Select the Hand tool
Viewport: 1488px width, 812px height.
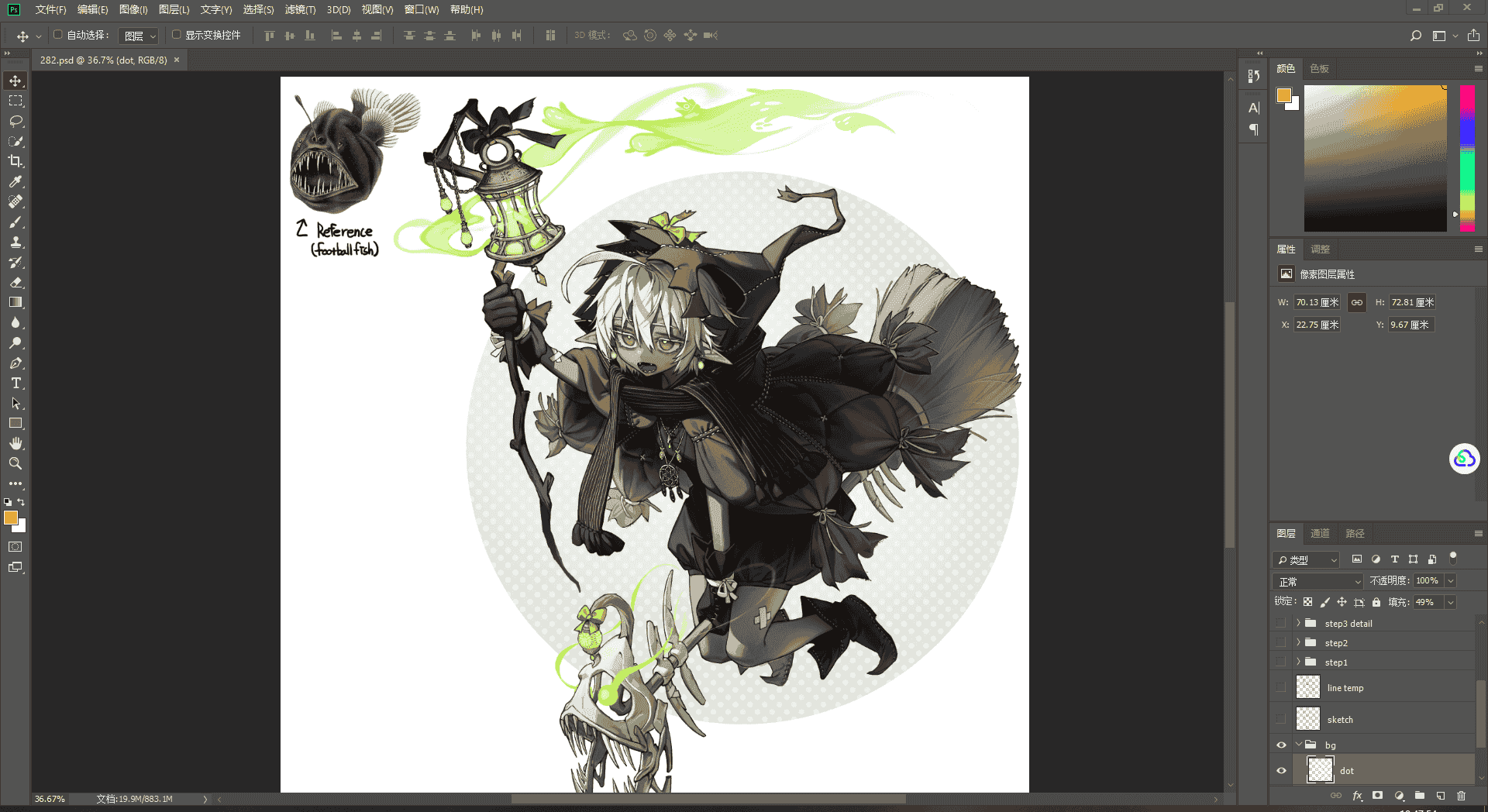(15, 443)
